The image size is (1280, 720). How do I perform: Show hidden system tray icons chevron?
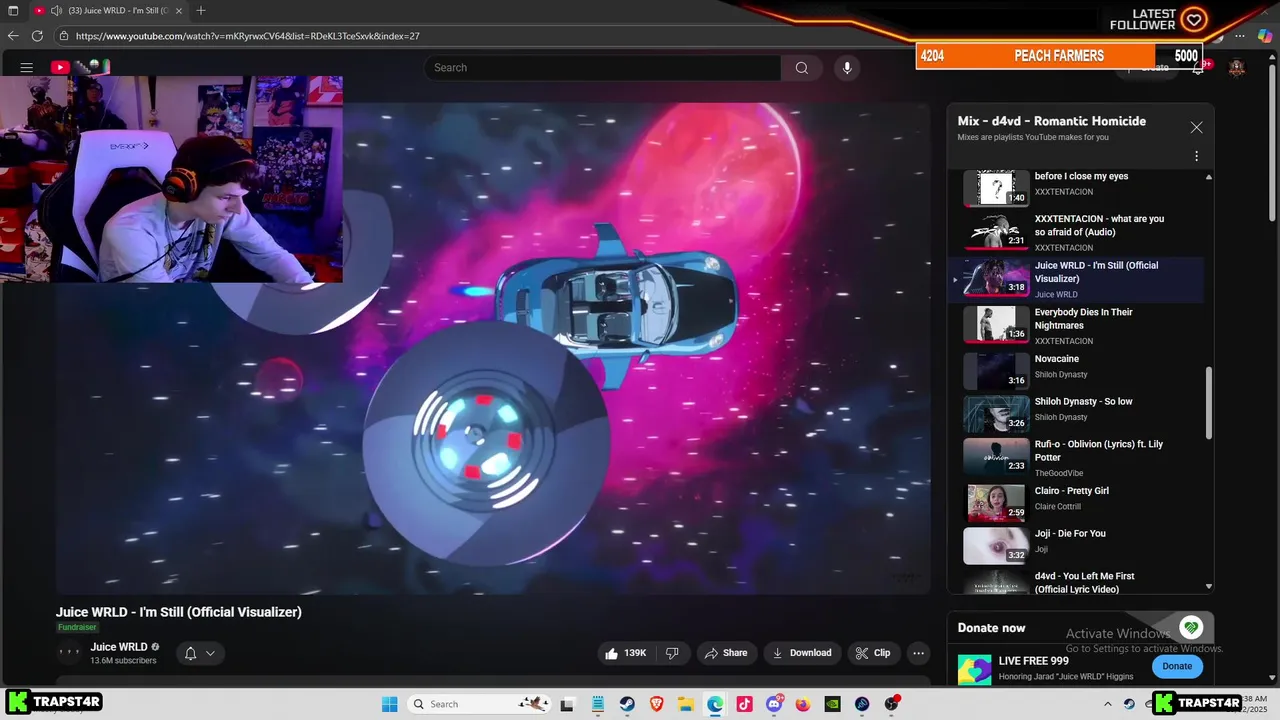point(1108,704)
